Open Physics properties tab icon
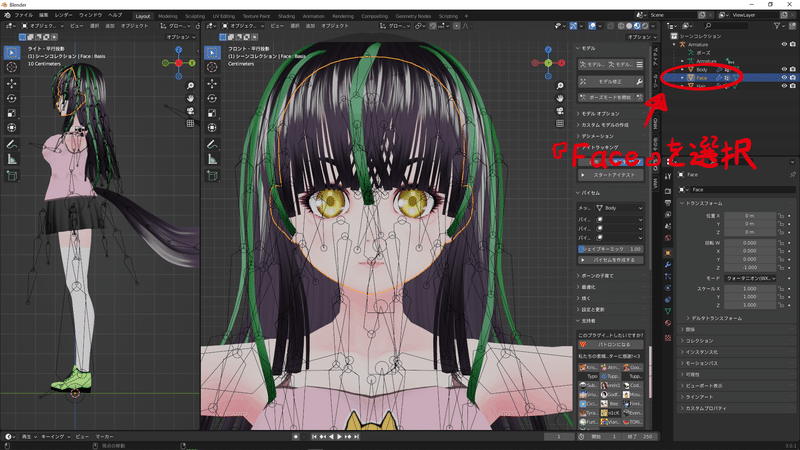Viewport: 800px width, 450px height. [x=668, y=288]
